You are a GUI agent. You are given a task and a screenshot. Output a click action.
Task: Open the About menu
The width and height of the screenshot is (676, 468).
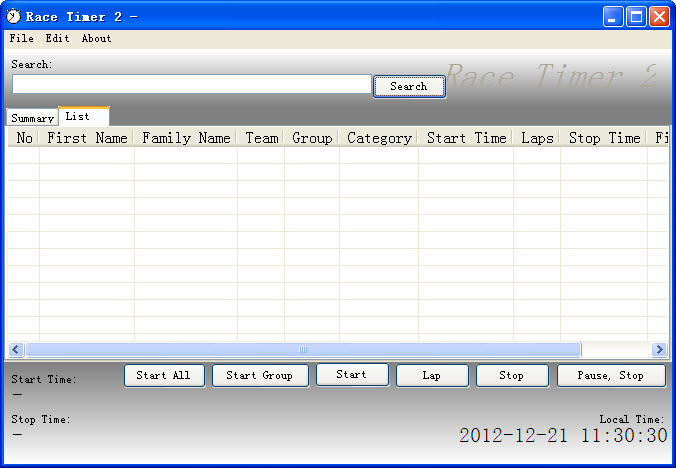[x=97, y=38]
